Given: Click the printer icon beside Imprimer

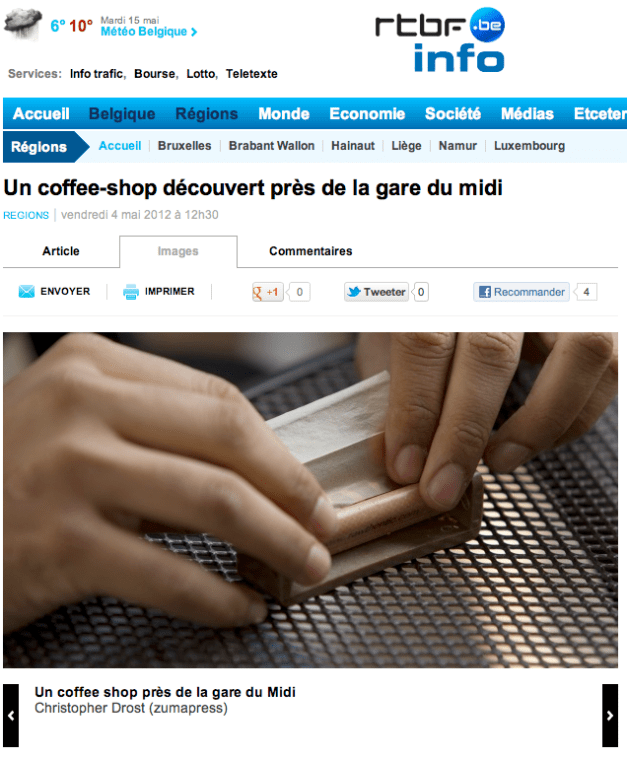Looking at the screenshot, I should [131, 292].
